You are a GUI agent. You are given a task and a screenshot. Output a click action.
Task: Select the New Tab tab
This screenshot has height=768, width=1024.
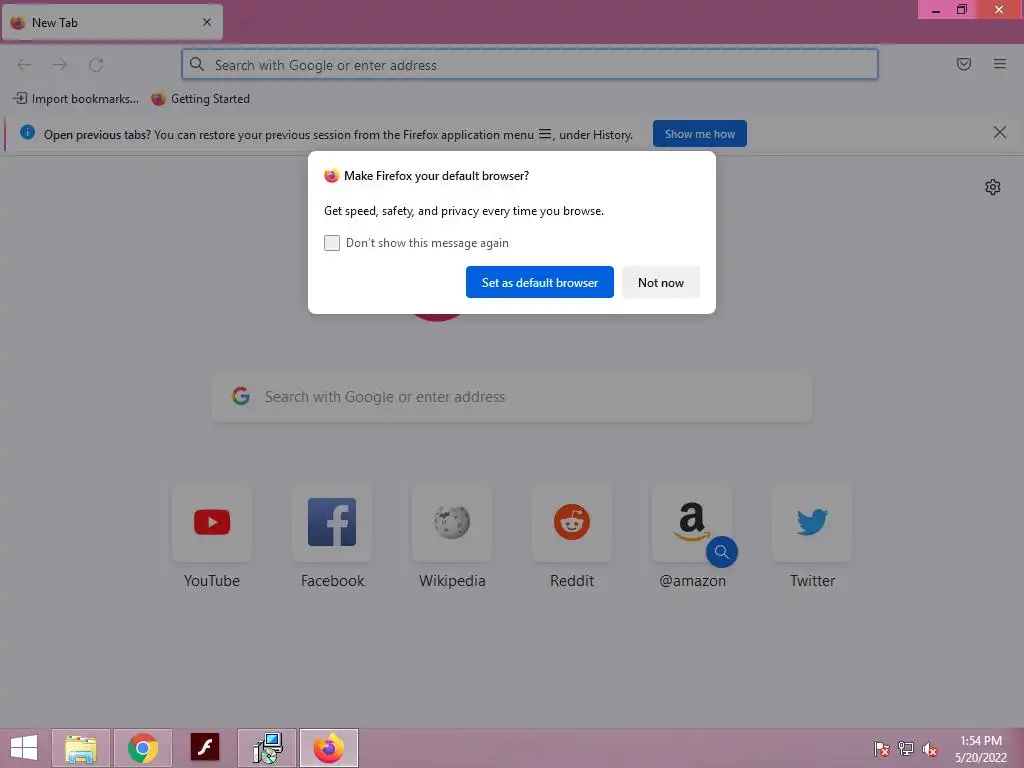[x=112, y=22]
